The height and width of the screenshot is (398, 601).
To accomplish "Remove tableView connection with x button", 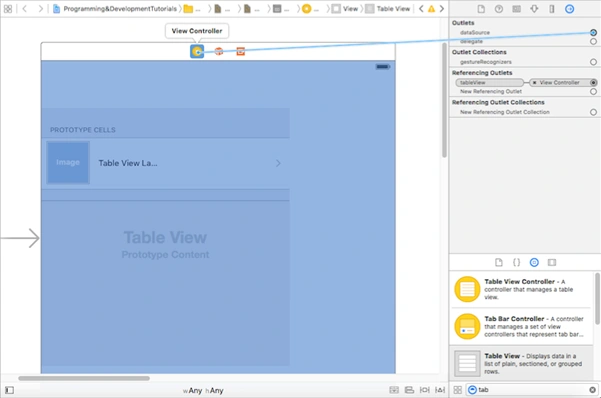I will tap(534, 82).
